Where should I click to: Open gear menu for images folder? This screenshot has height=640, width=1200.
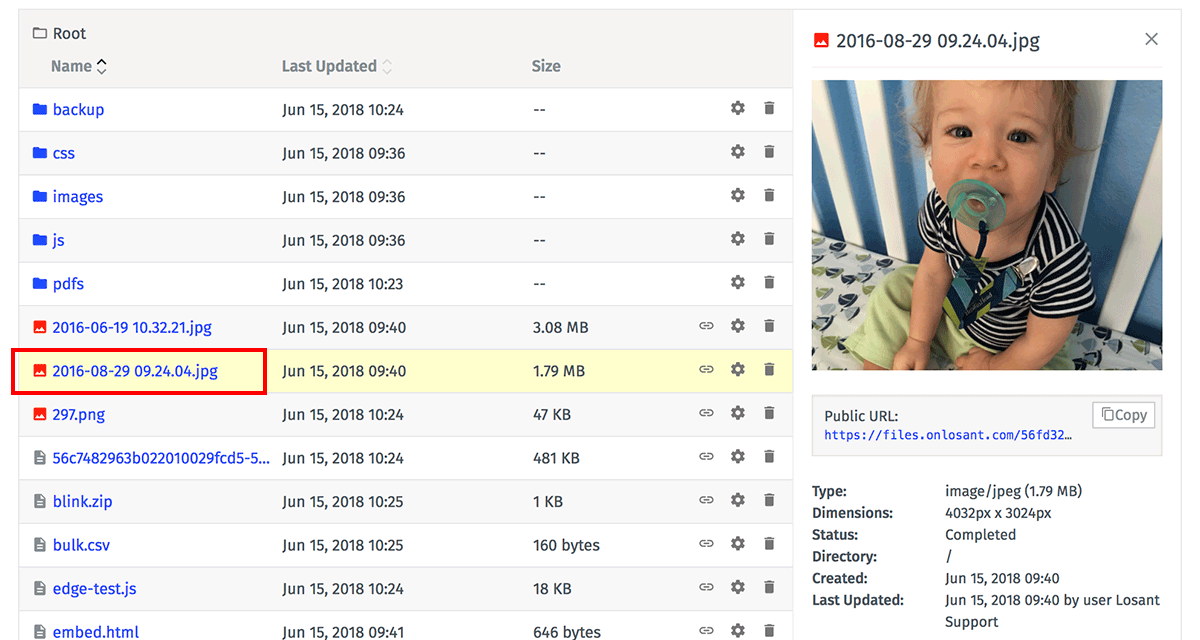click(x=738, y=196)
